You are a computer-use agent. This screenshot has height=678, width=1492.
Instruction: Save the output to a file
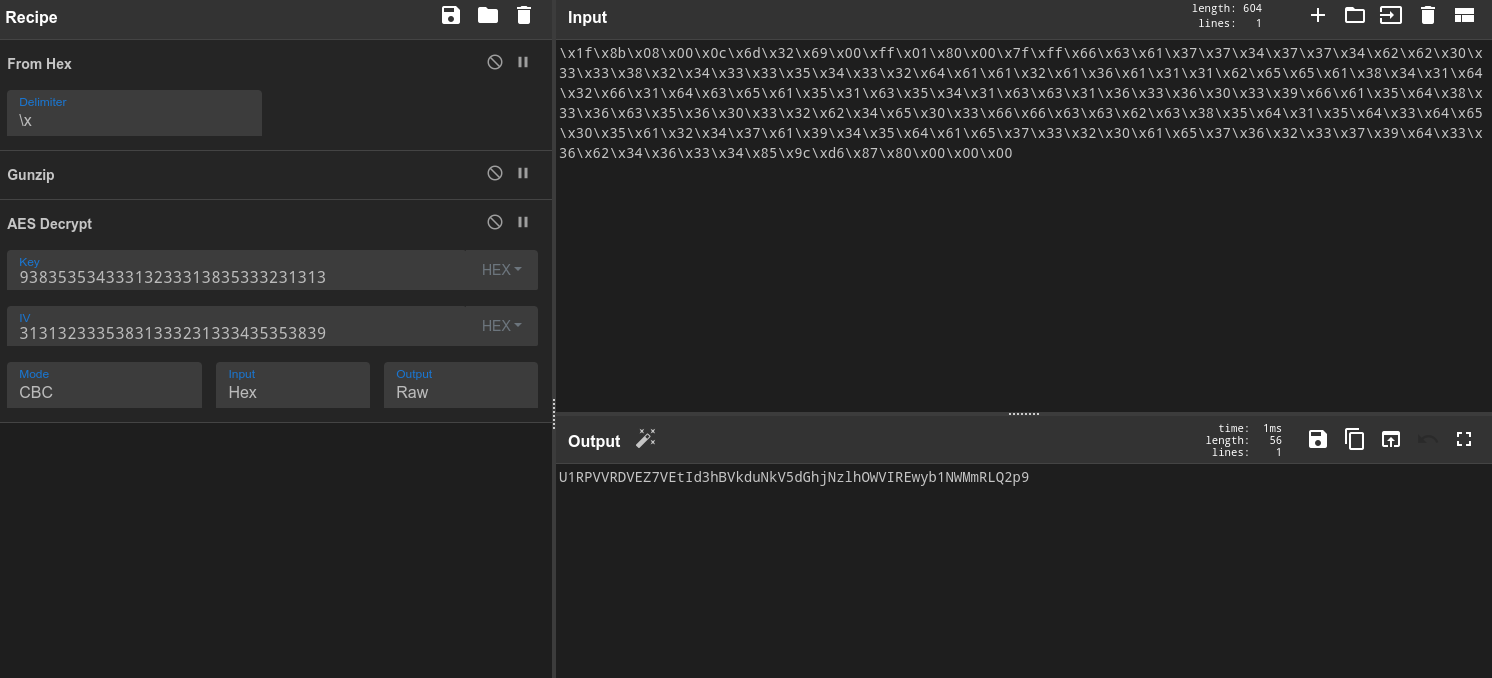(1318, 439)
